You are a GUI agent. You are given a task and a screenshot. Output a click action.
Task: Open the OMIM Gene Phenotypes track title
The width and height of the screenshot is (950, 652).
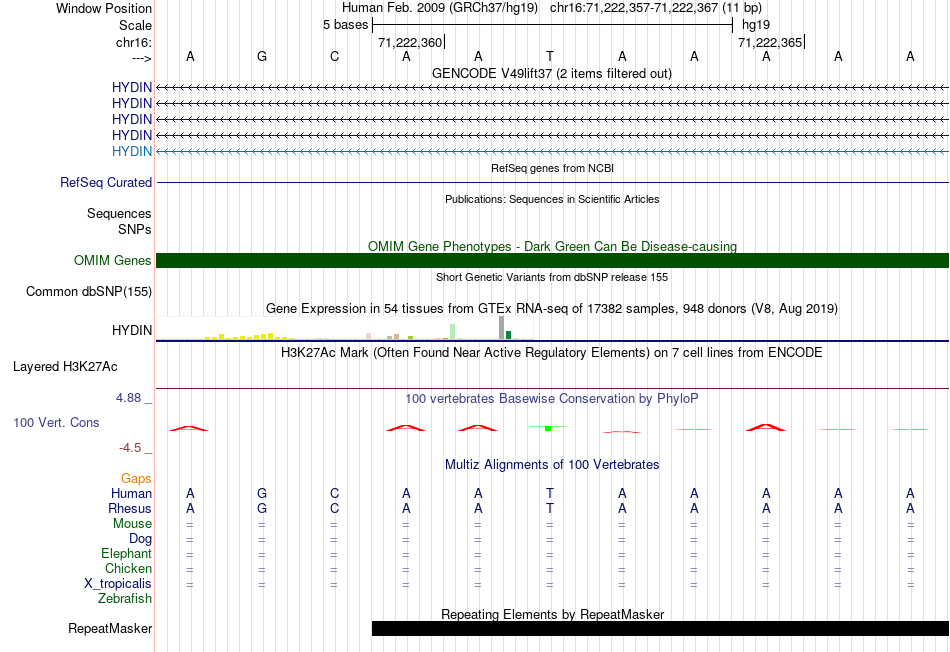pyautogui.click(x=552, y=247)
